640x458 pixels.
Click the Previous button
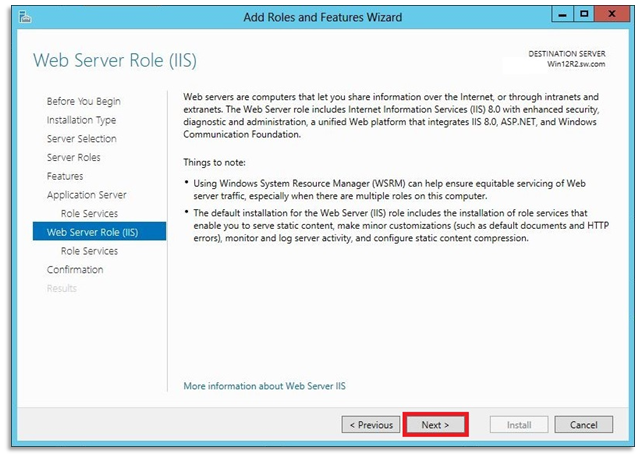point(371,425)
